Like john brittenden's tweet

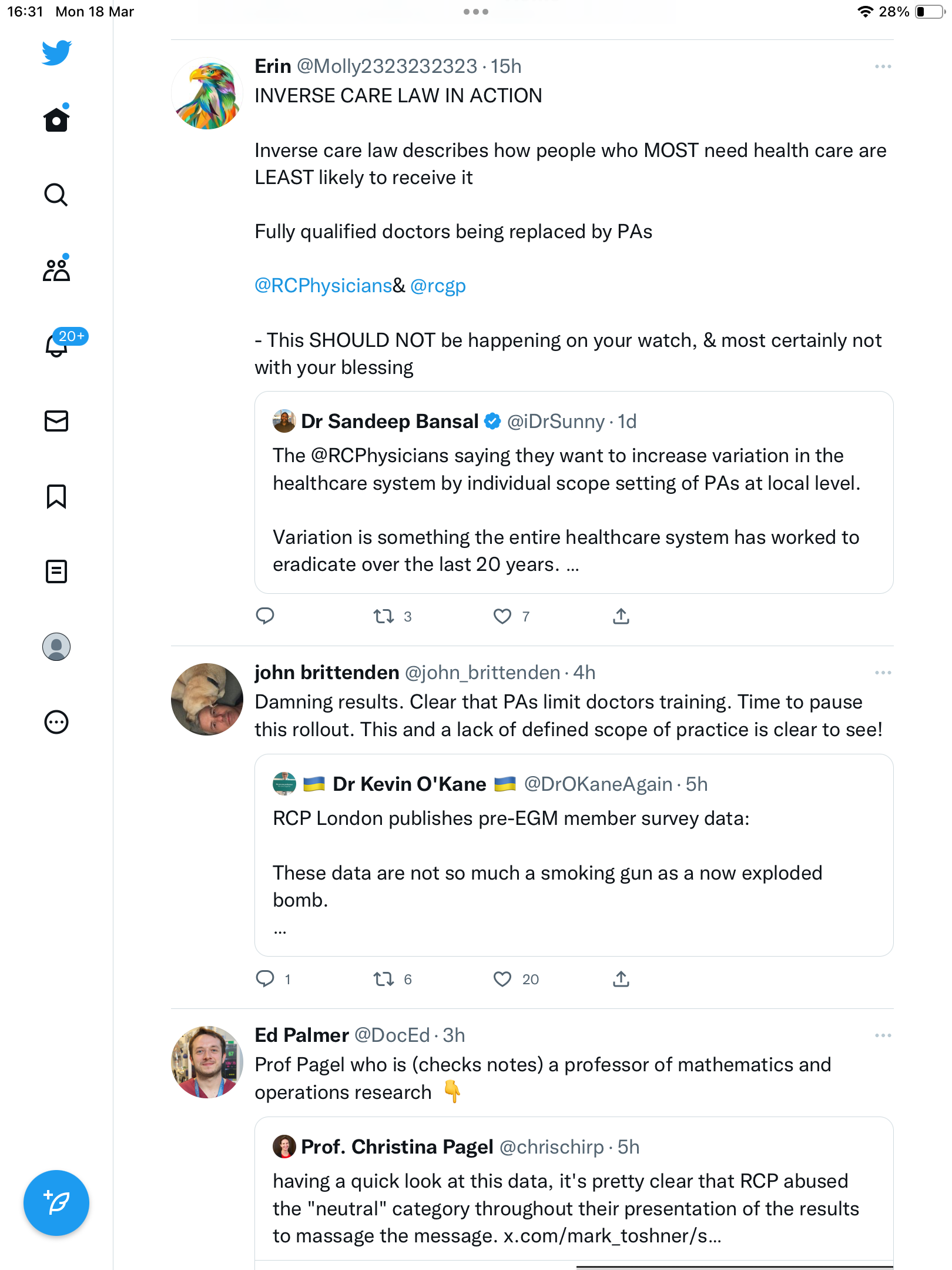(x=502, y=979)
